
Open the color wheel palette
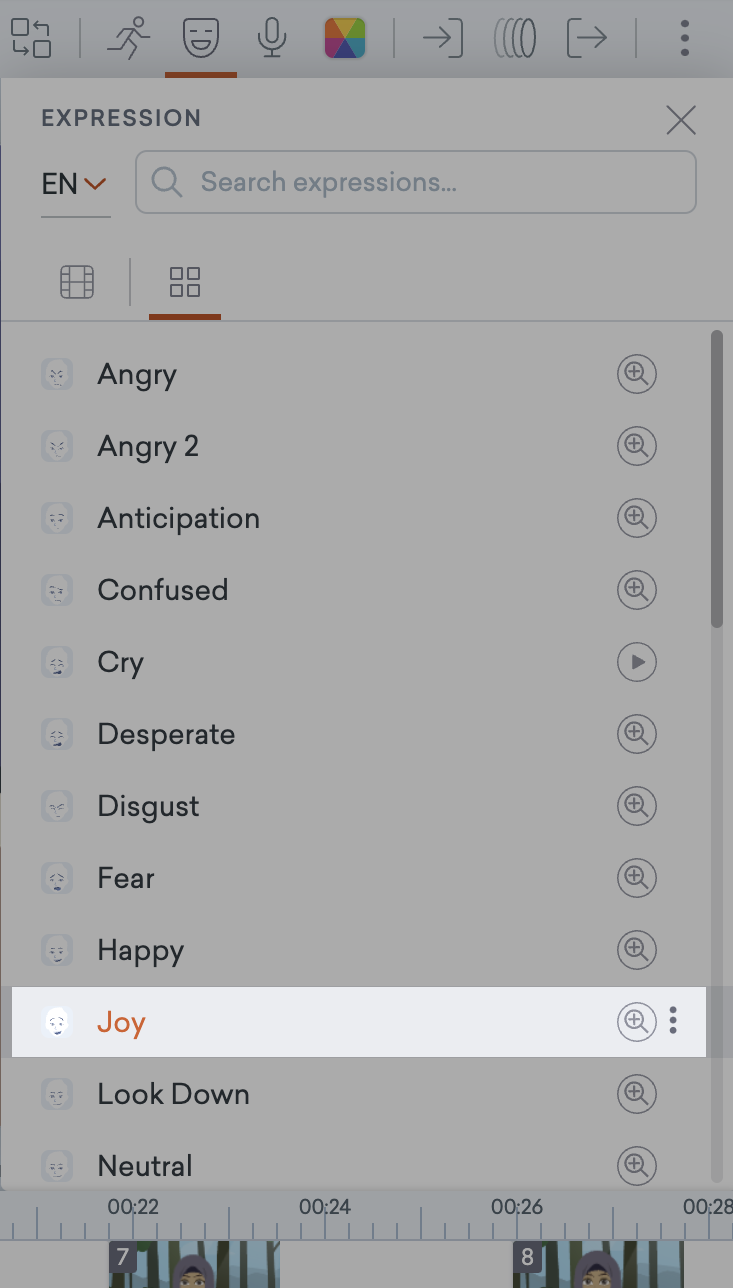pyautogui.click(x=345, y=38)
